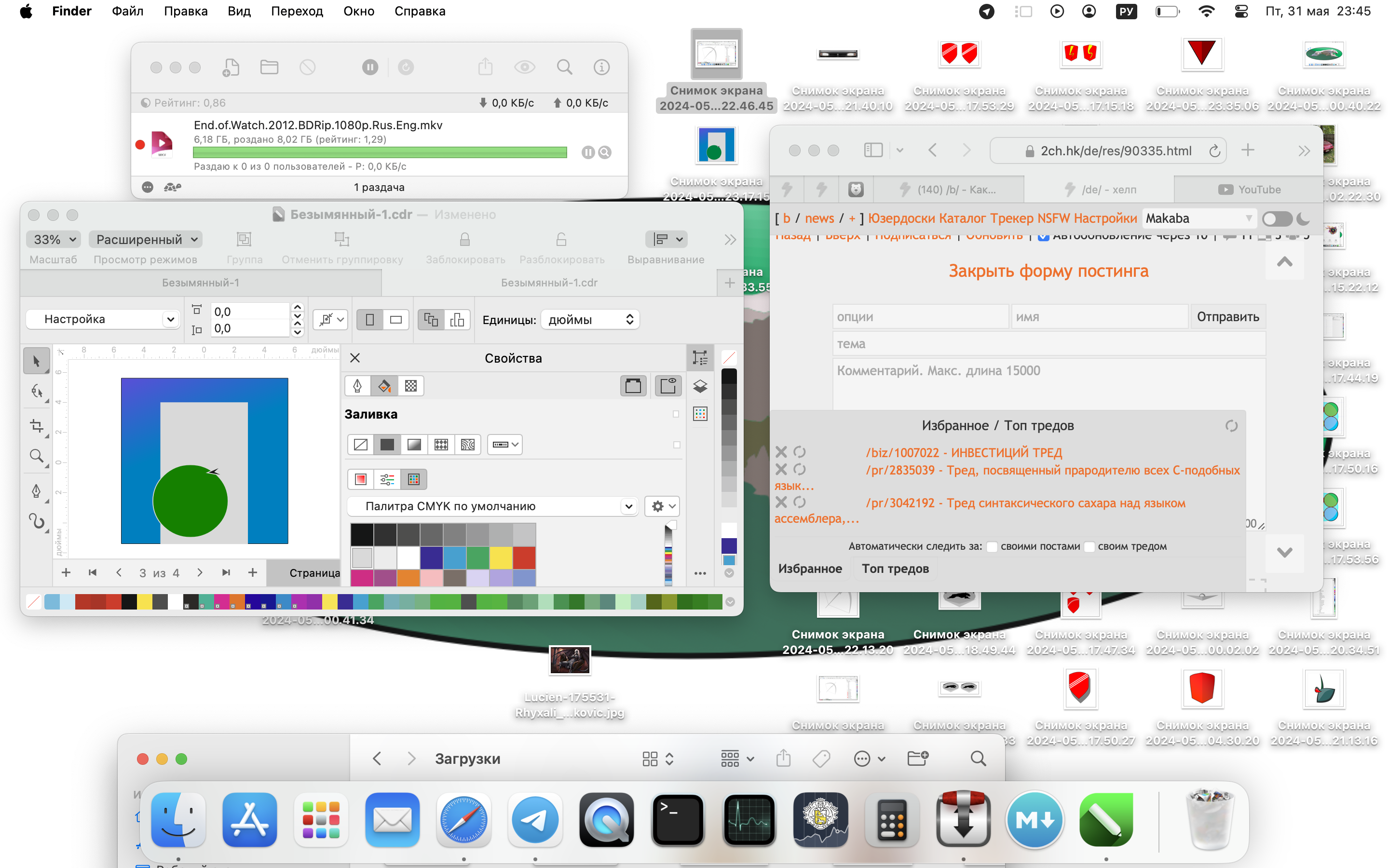
Task: Click the Telegram icon in the Dock
Action: [535, 820]
